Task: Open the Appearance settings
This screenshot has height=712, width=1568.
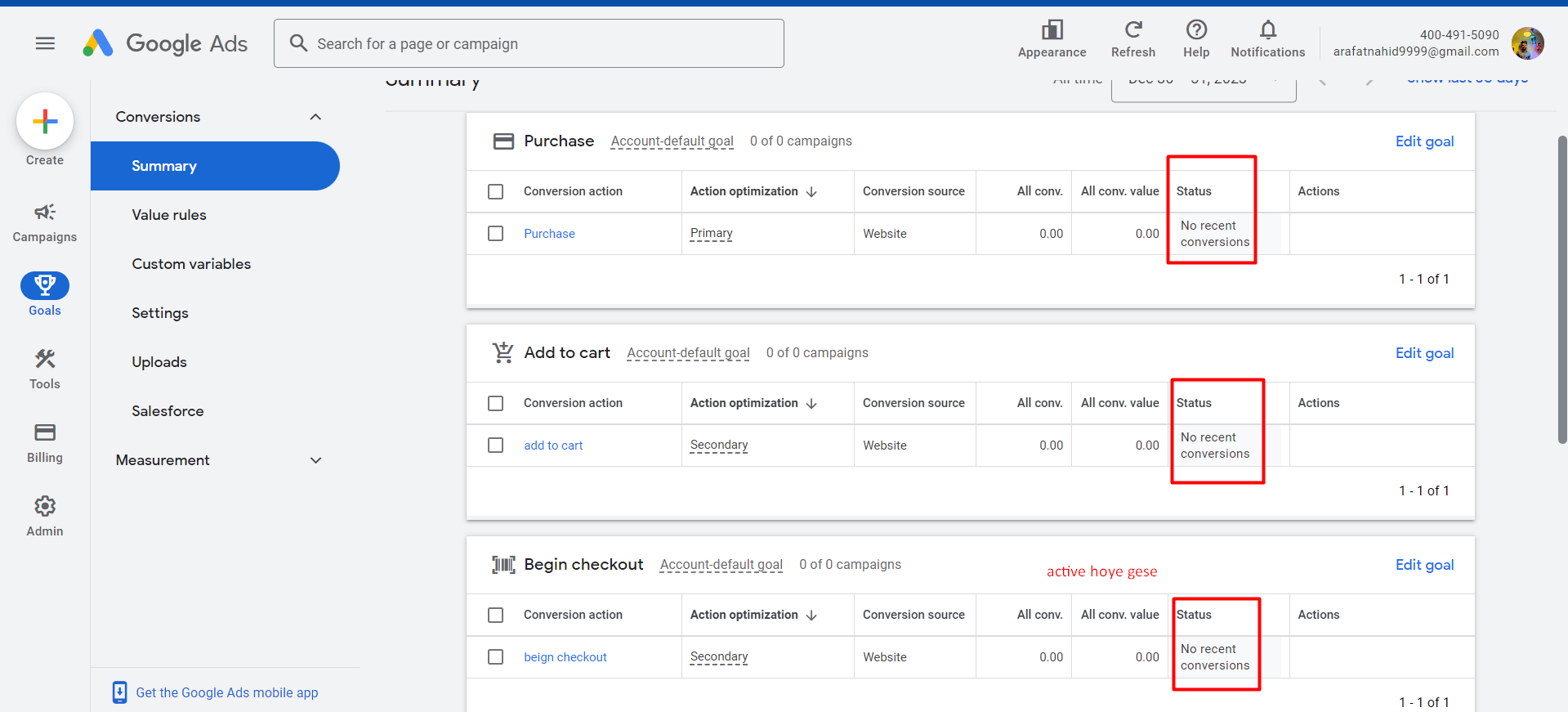Action: [x=1052, y=39]
